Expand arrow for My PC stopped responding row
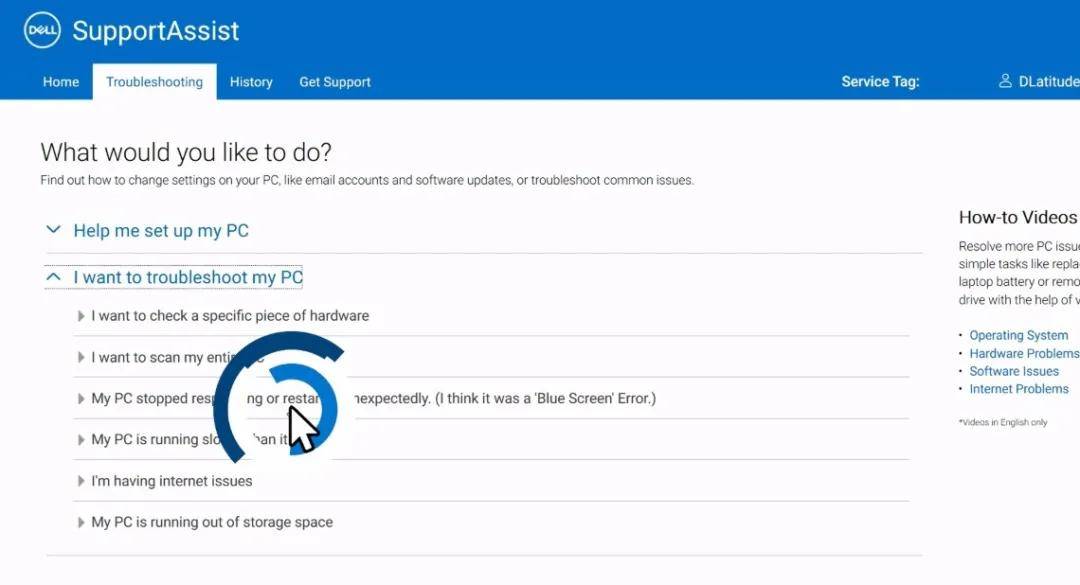The height and width of the screenshot is (585, 1080). 81,398
